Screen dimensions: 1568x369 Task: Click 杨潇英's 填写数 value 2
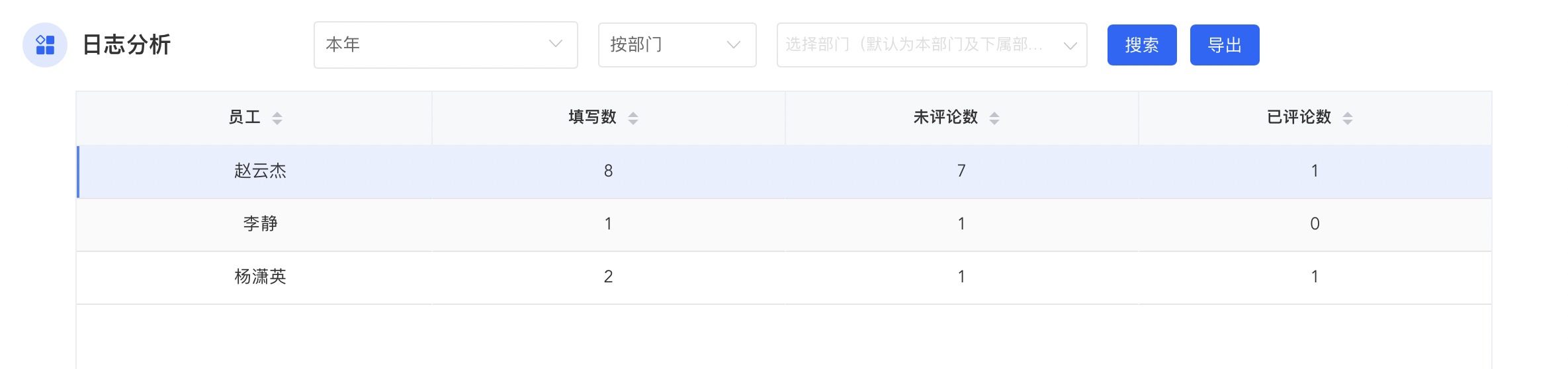pyautogui.click(x=608, y=277)
